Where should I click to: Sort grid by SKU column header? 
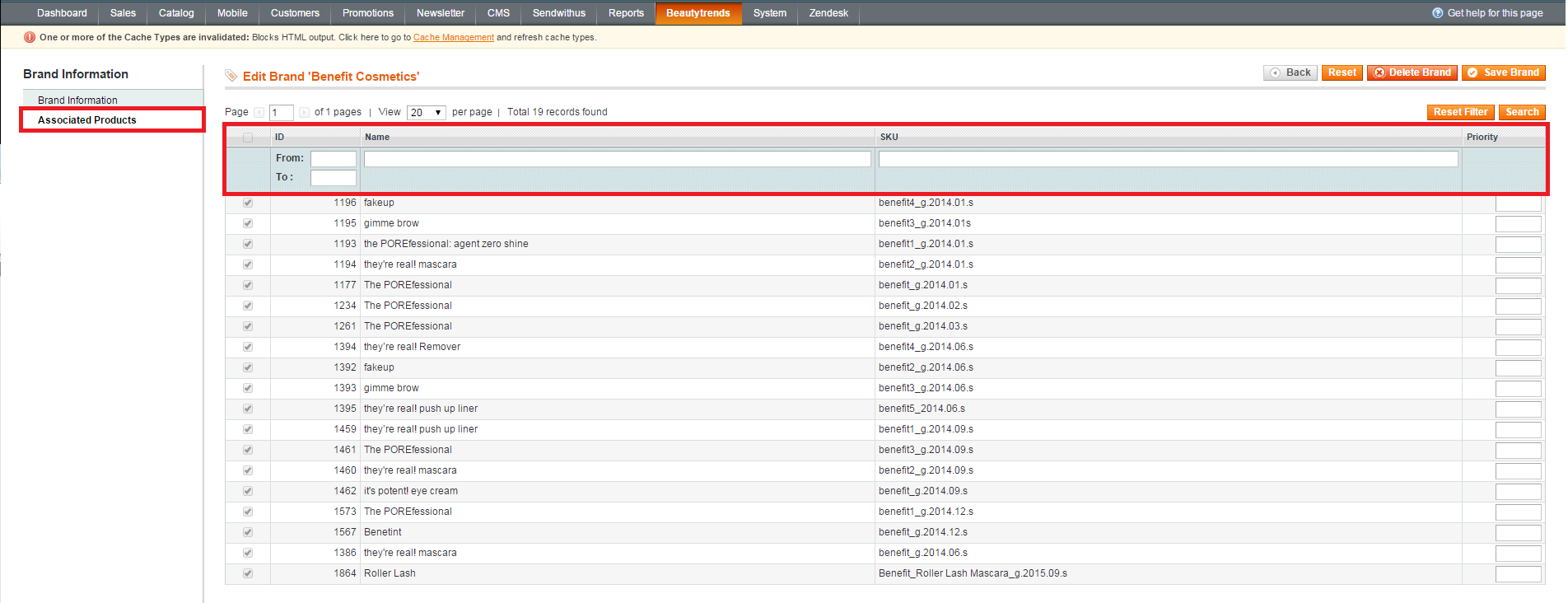889,137
